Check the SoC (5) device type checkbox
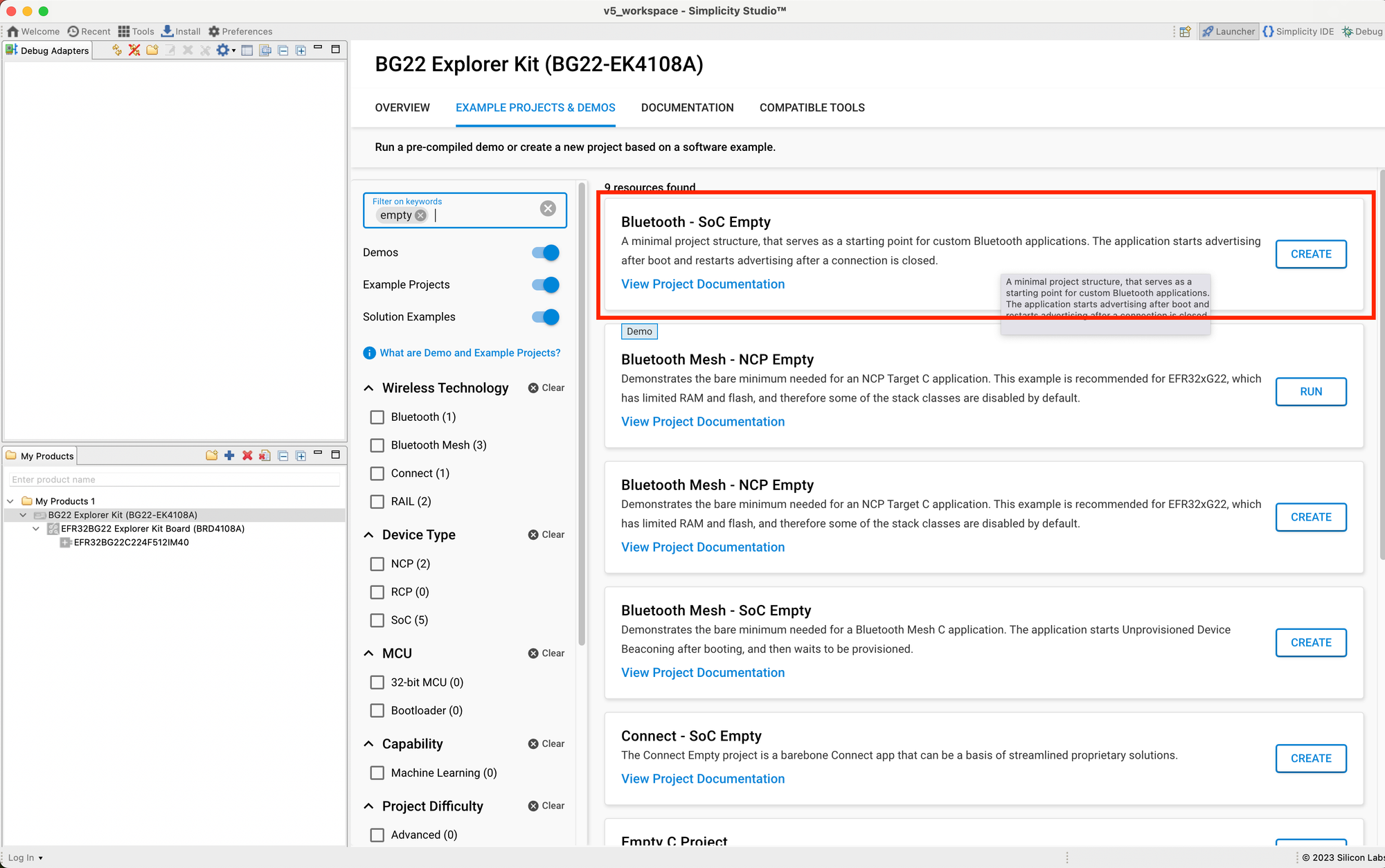Screen dimensions: 1385x868 pos(377,620)
